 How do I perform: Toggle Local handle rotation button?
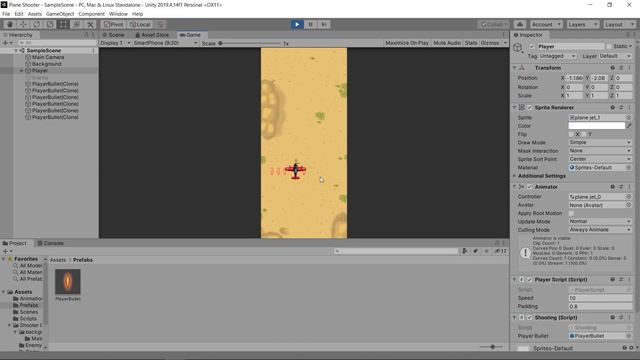pos(140,24)
